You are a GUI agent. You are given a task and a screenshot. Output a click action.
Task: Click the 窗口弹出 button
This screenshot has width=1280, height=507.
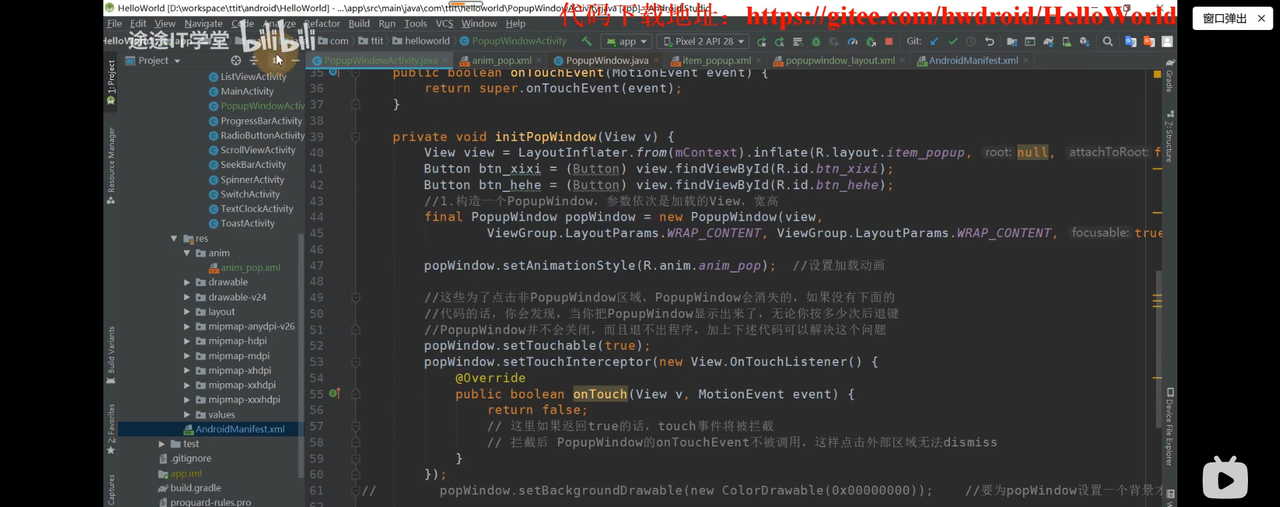point(1225,19)
